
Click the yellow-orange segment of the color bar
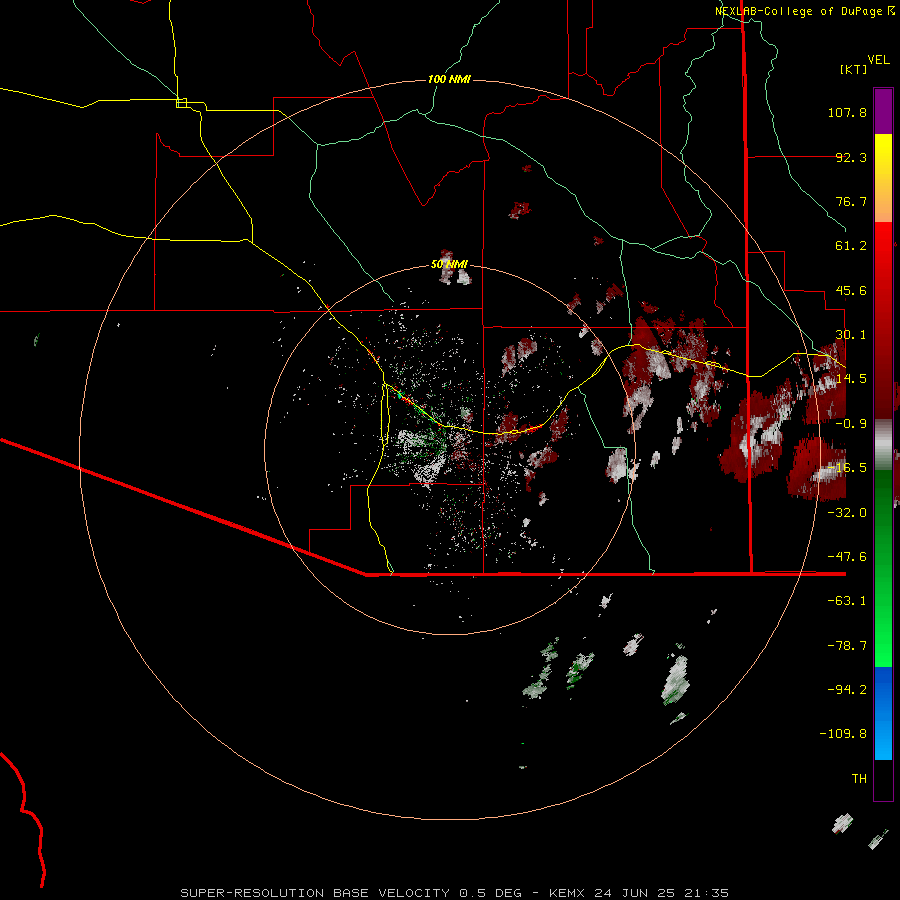click(x=883, y=178)
